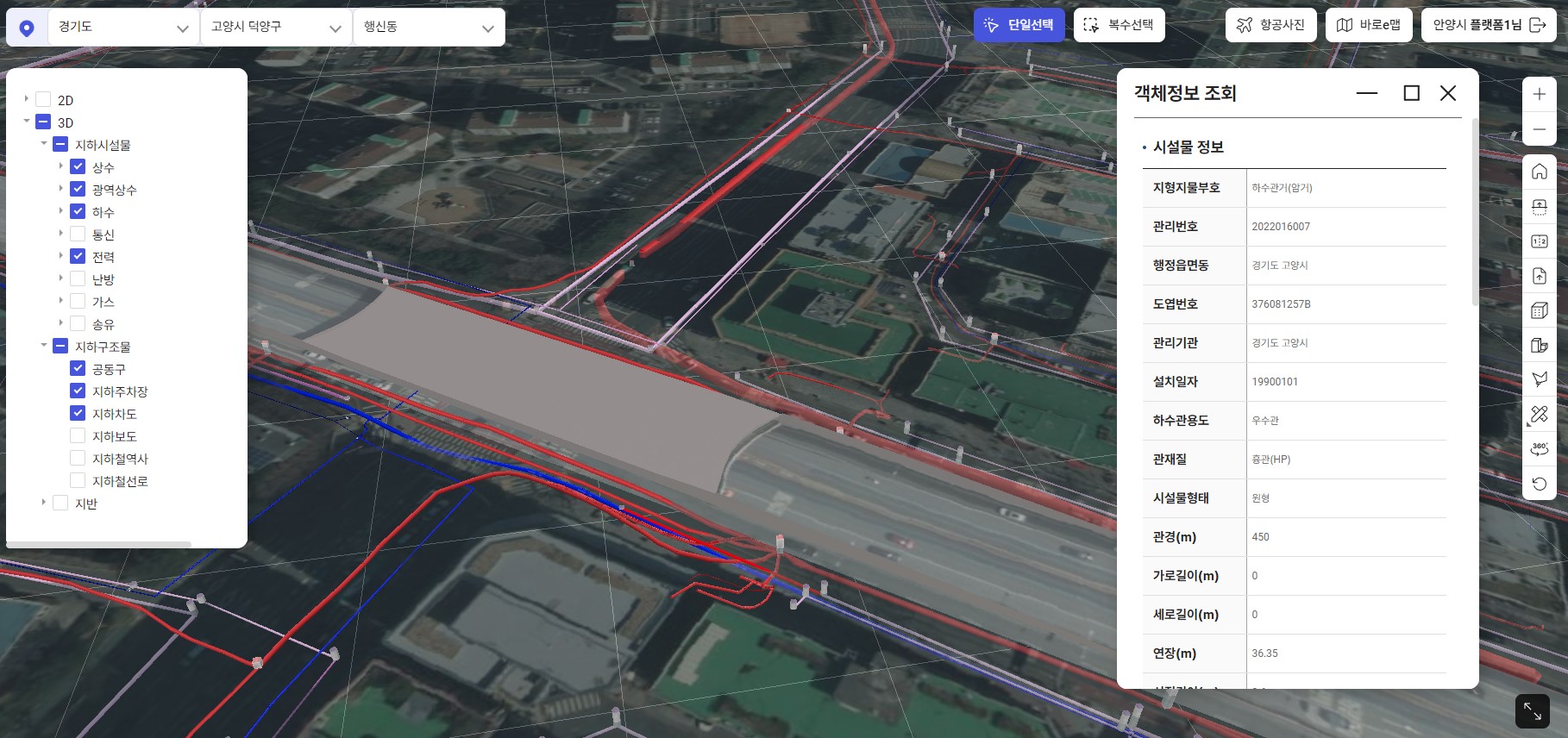Switch to 복수선택 selection mode

pyautogui.click(x=1119, y=25)
